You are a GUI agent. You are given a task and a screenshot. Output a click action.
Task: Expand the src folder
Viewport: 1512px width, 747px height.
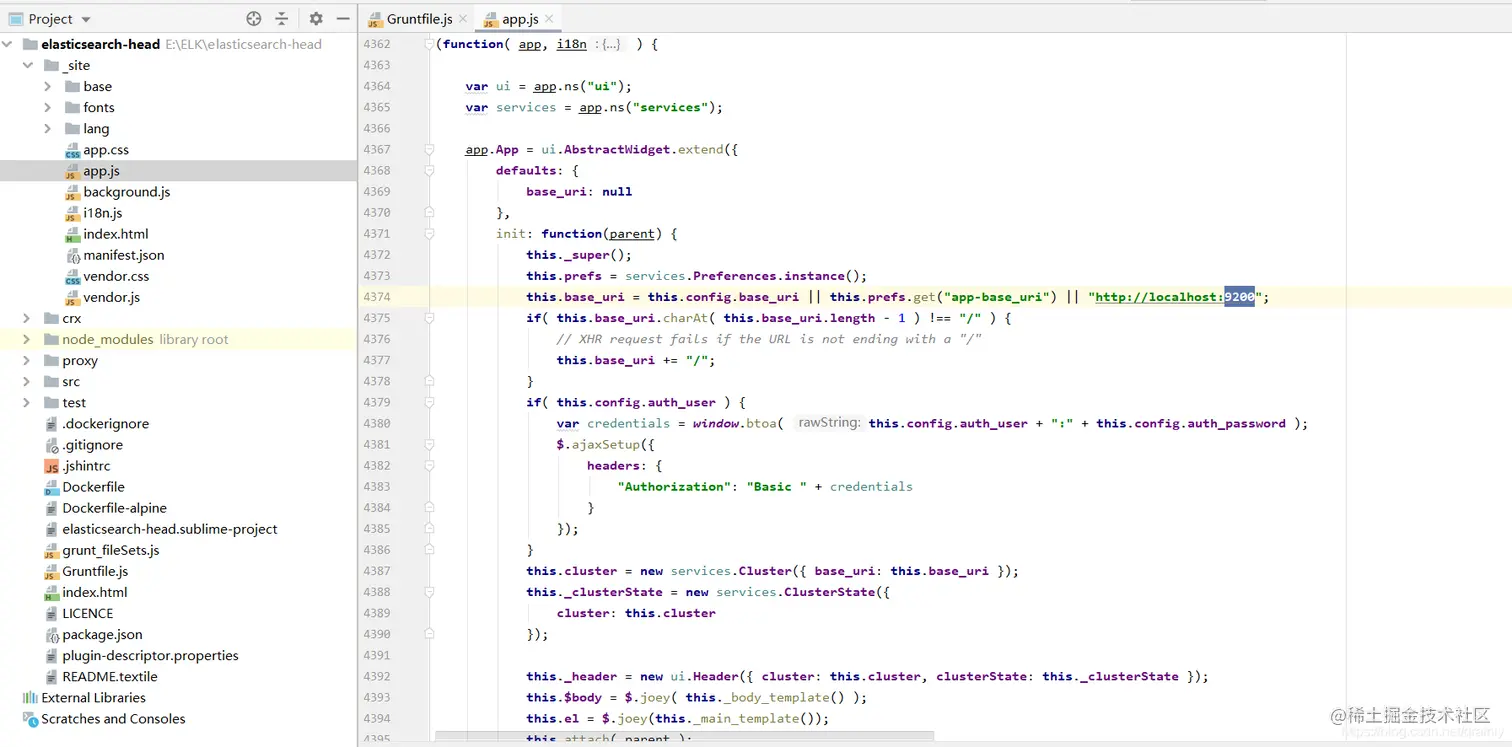point(27,381)
